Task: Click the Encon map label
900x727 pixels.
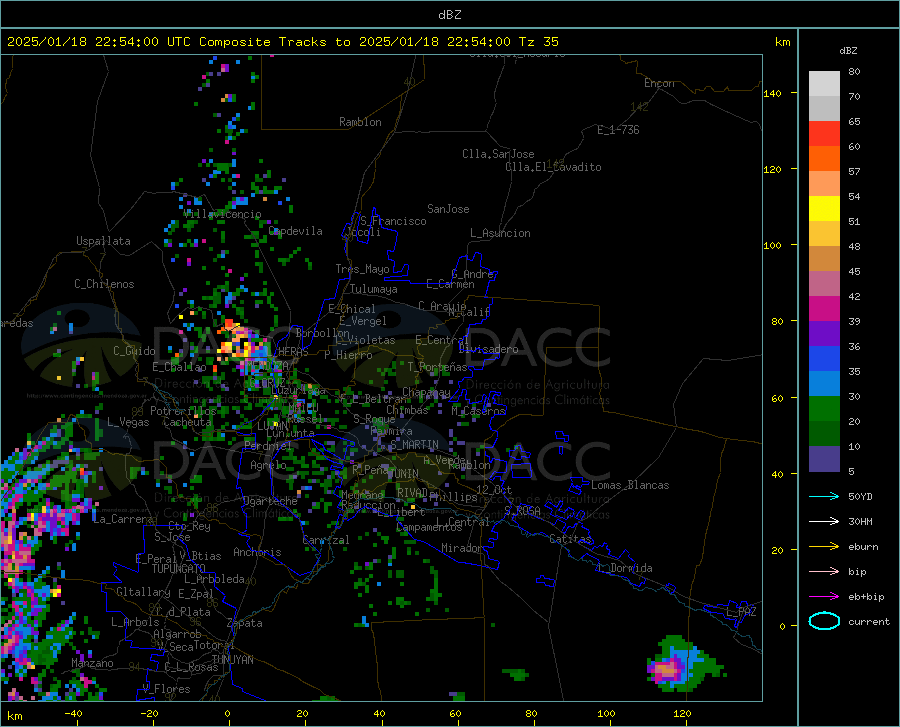Action: [659, 83]
